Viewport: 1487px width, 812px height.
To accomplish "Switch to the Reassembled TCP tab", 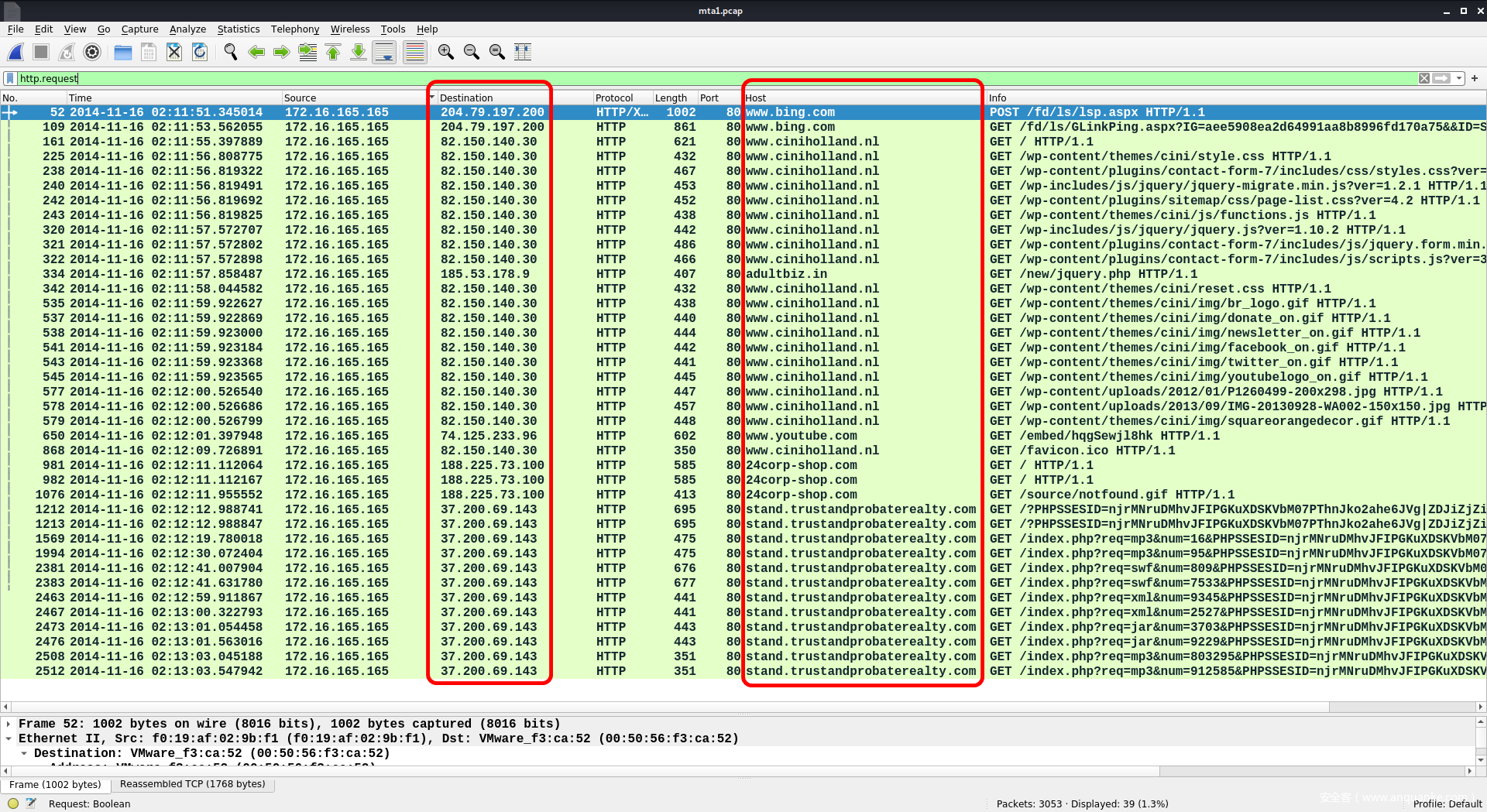I will pyautogui.click(x=192, y=784).
